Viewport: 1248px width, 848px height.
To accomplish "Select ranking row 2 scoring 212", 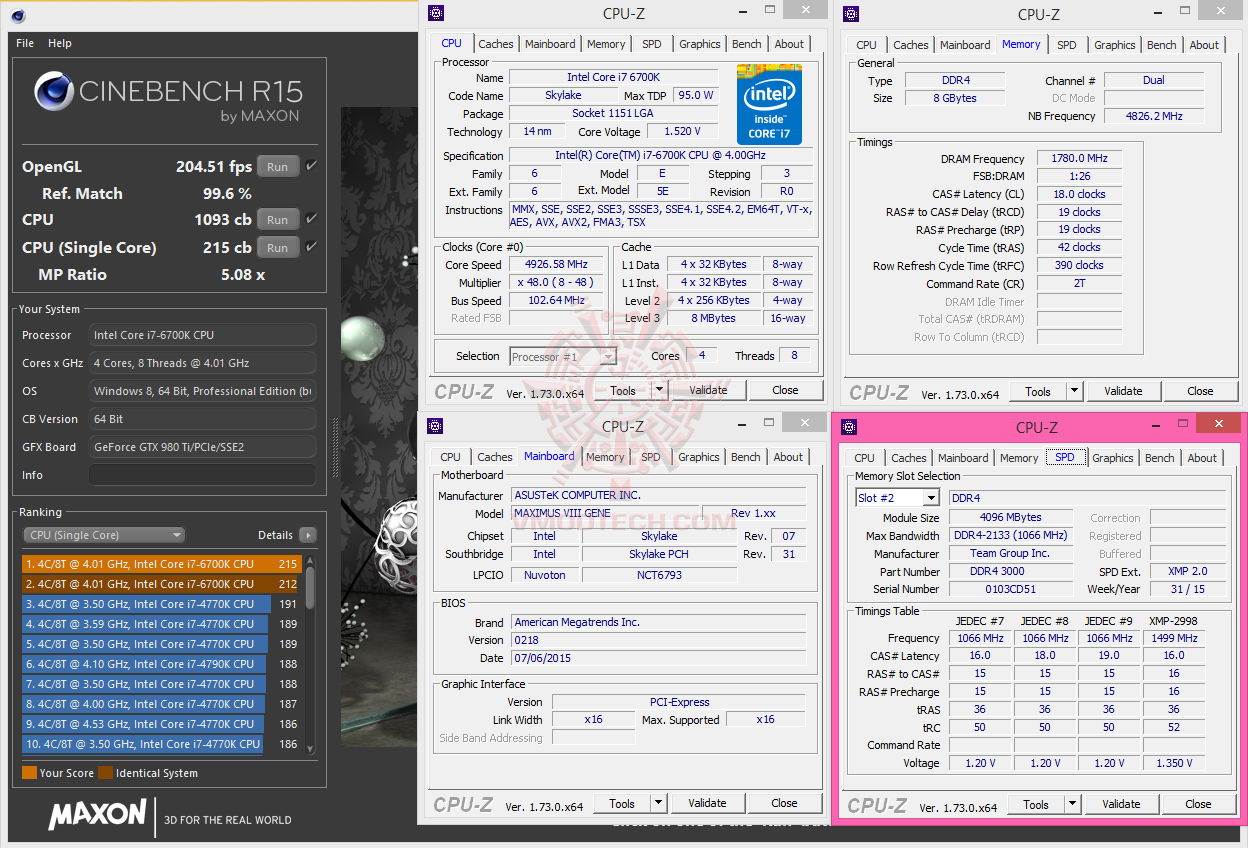I will (x=161, y=584).
